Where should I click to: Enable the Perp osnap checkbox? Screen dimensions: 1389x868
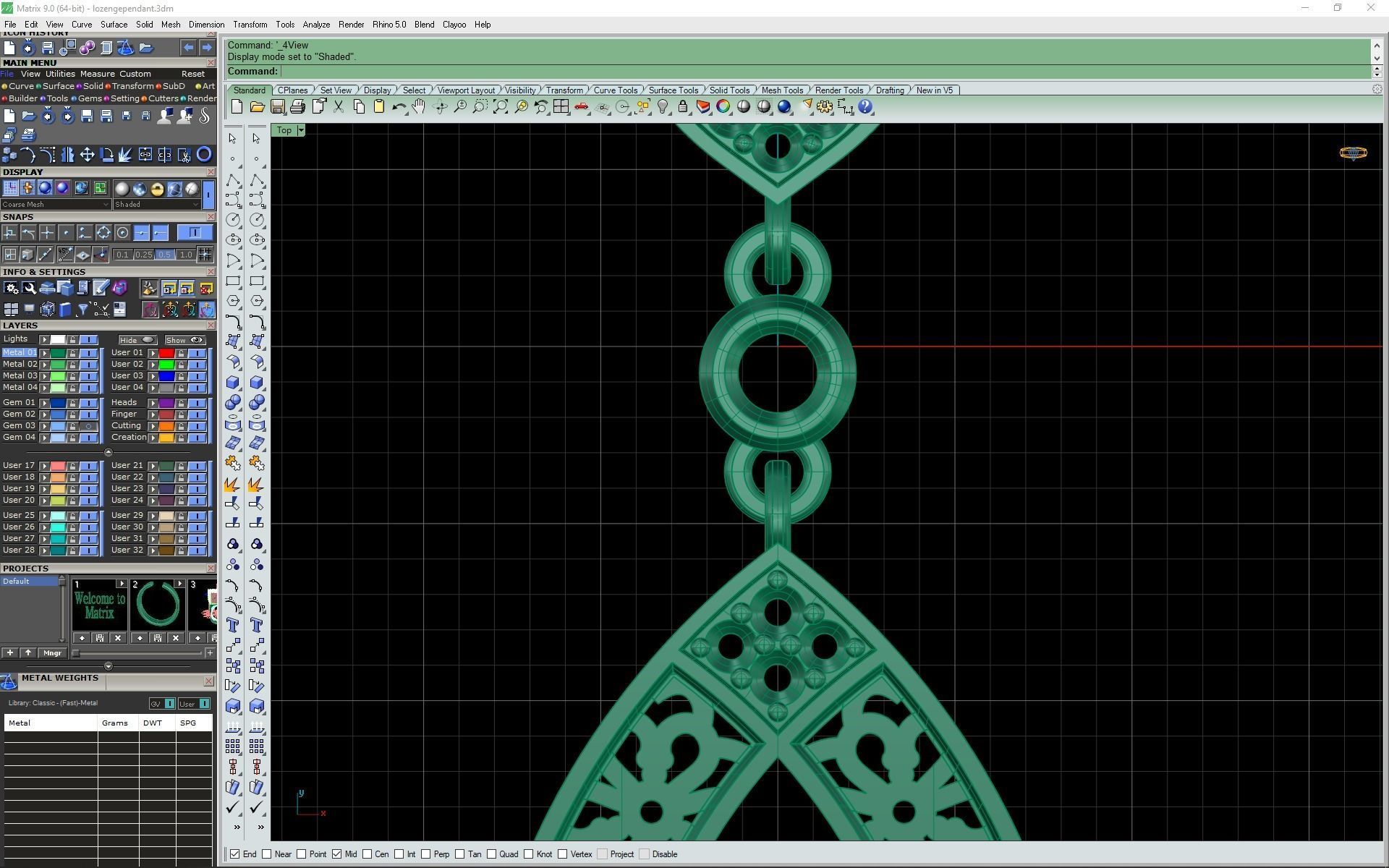tap(425, 854)
